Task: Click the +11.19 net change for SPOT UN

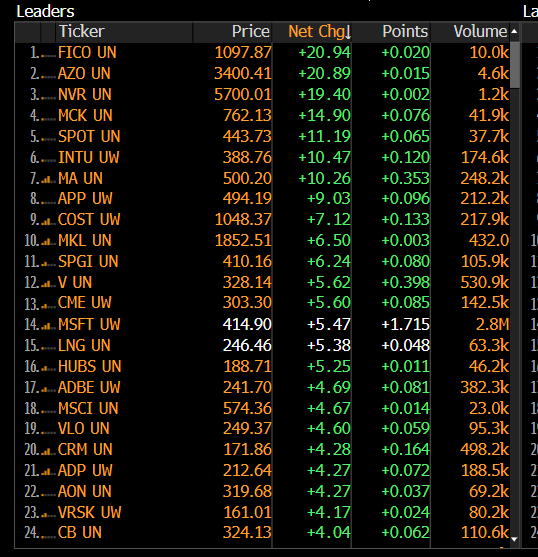Action: [325, 136]
